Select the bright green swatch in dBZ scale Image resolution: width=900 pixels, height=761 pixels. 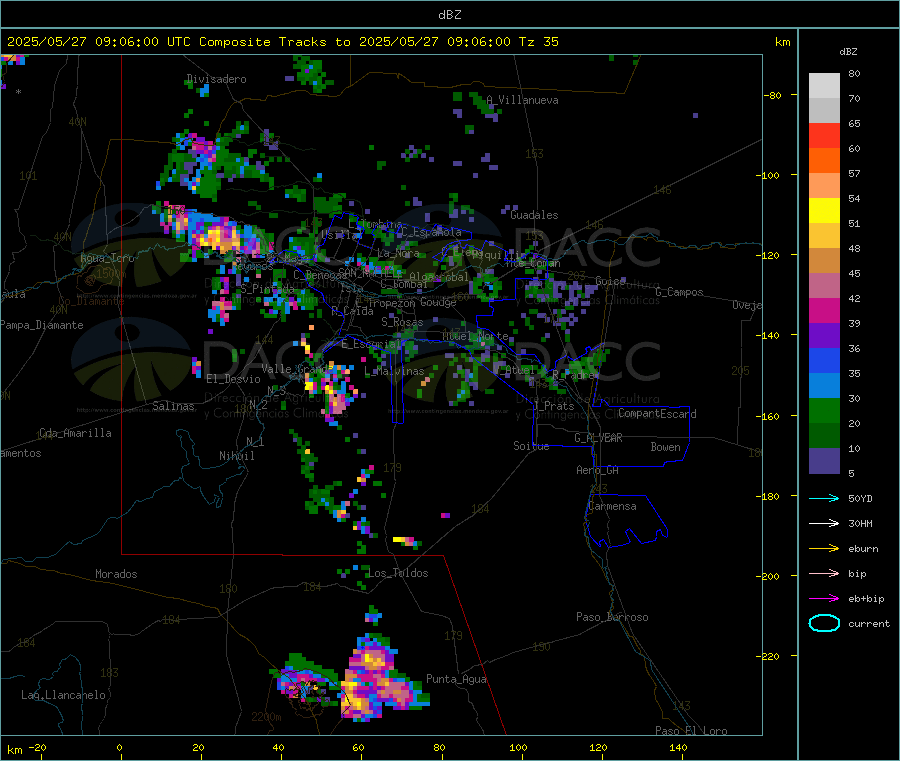click(x=824, y=411)
